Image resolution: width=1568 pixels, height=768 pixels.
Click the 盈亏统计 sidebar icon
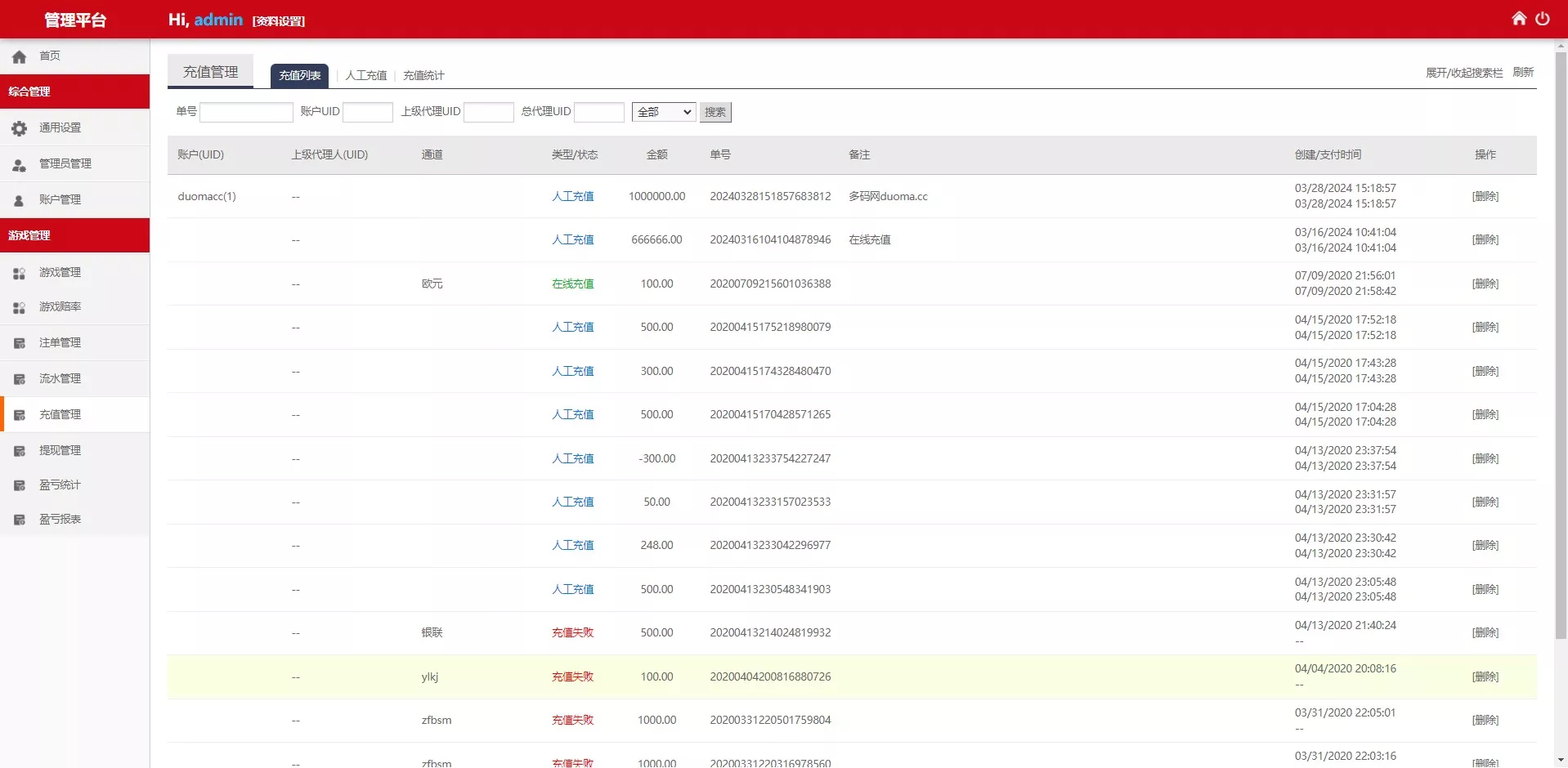[18, 484]
